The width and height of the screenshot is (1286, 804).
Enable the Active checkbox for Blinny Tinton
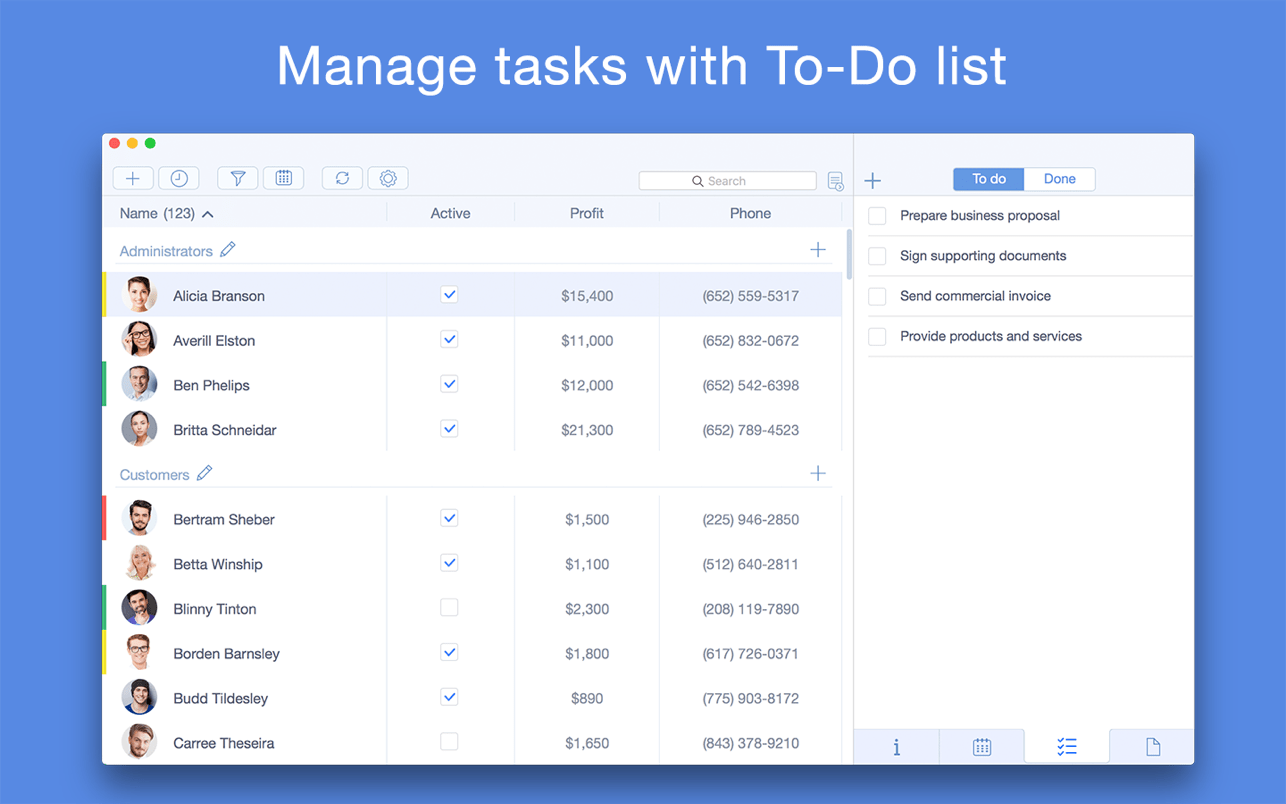[x=449, y=607]
